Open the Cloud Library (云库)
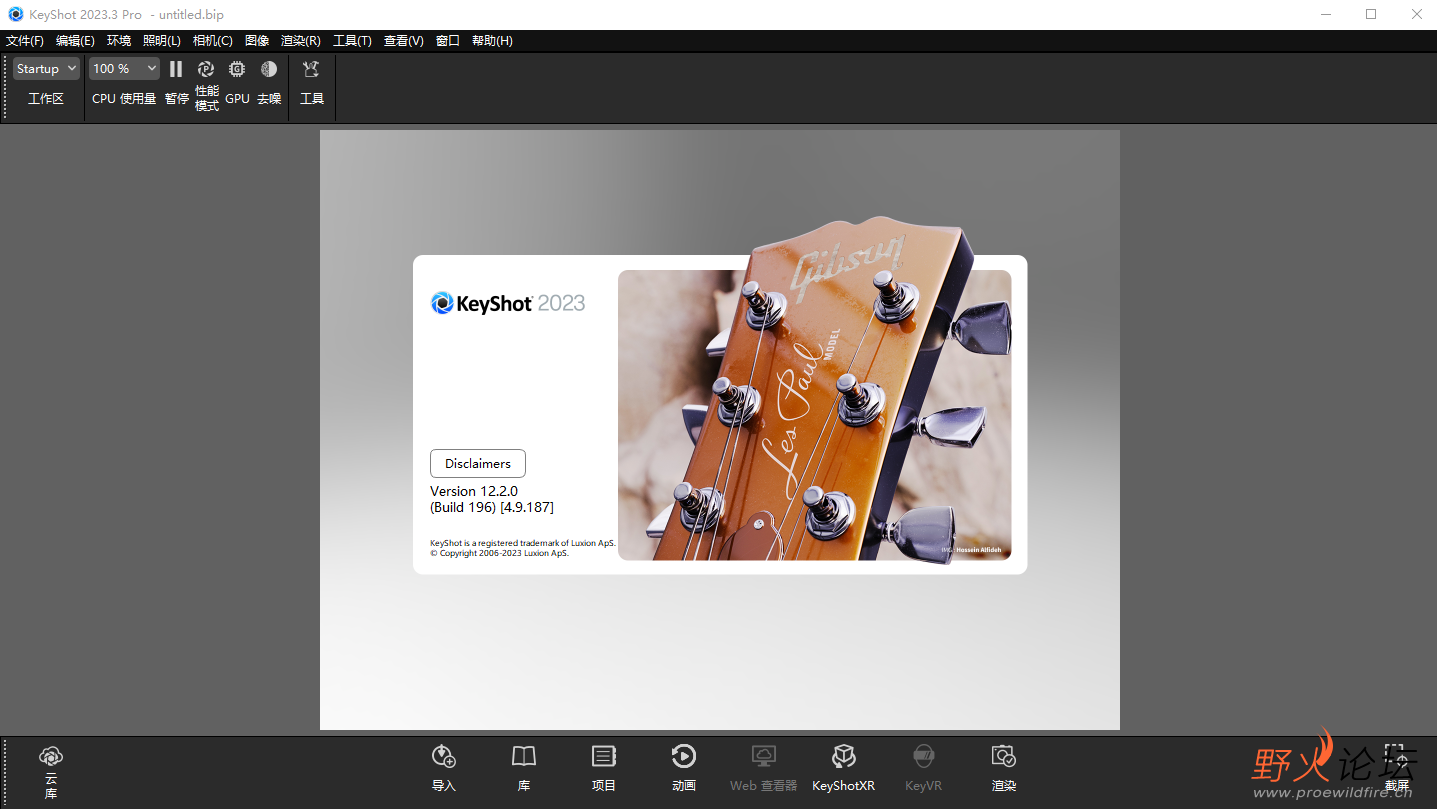 pyautogui.click(x=51, y=757)
